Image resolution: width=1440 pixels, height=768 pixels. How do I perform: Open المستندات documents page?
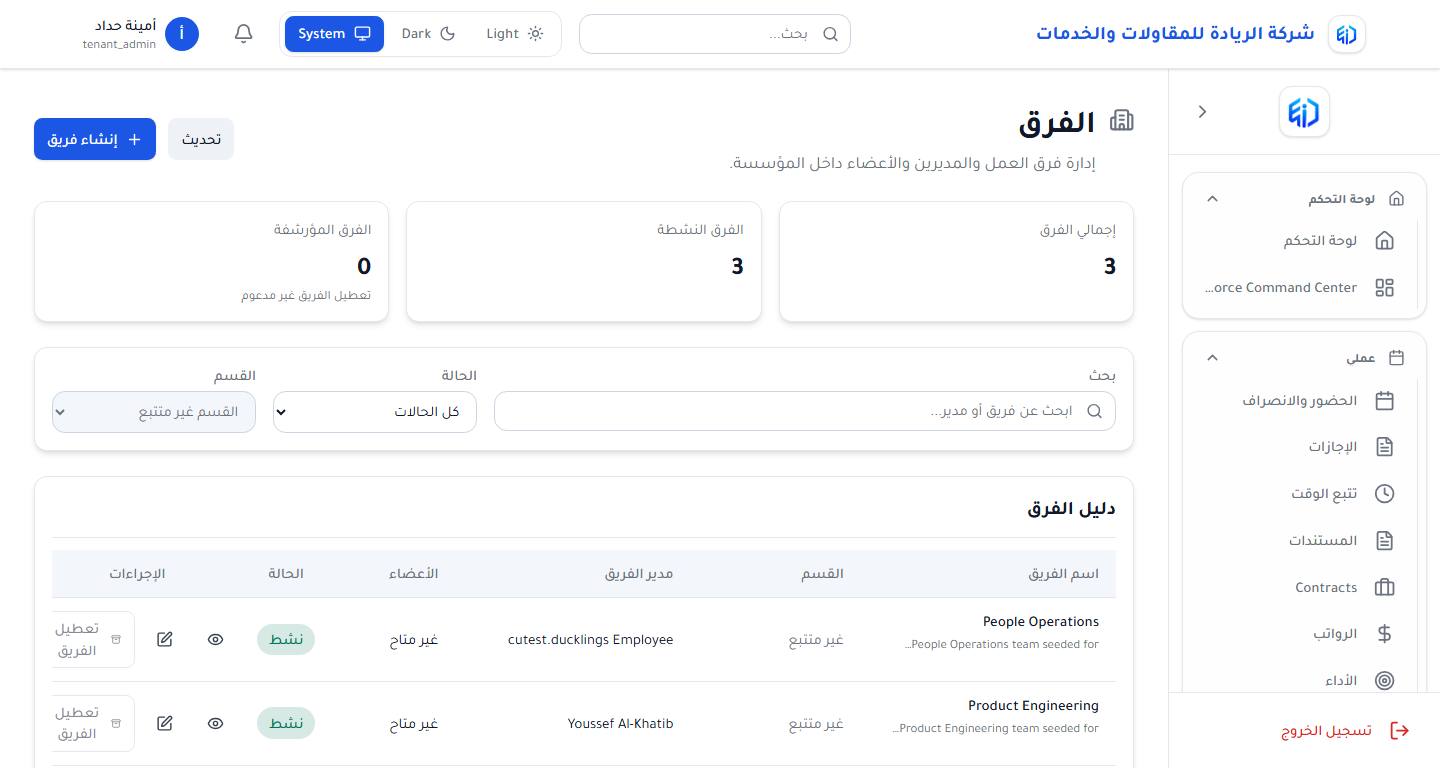coord(1304,541)
